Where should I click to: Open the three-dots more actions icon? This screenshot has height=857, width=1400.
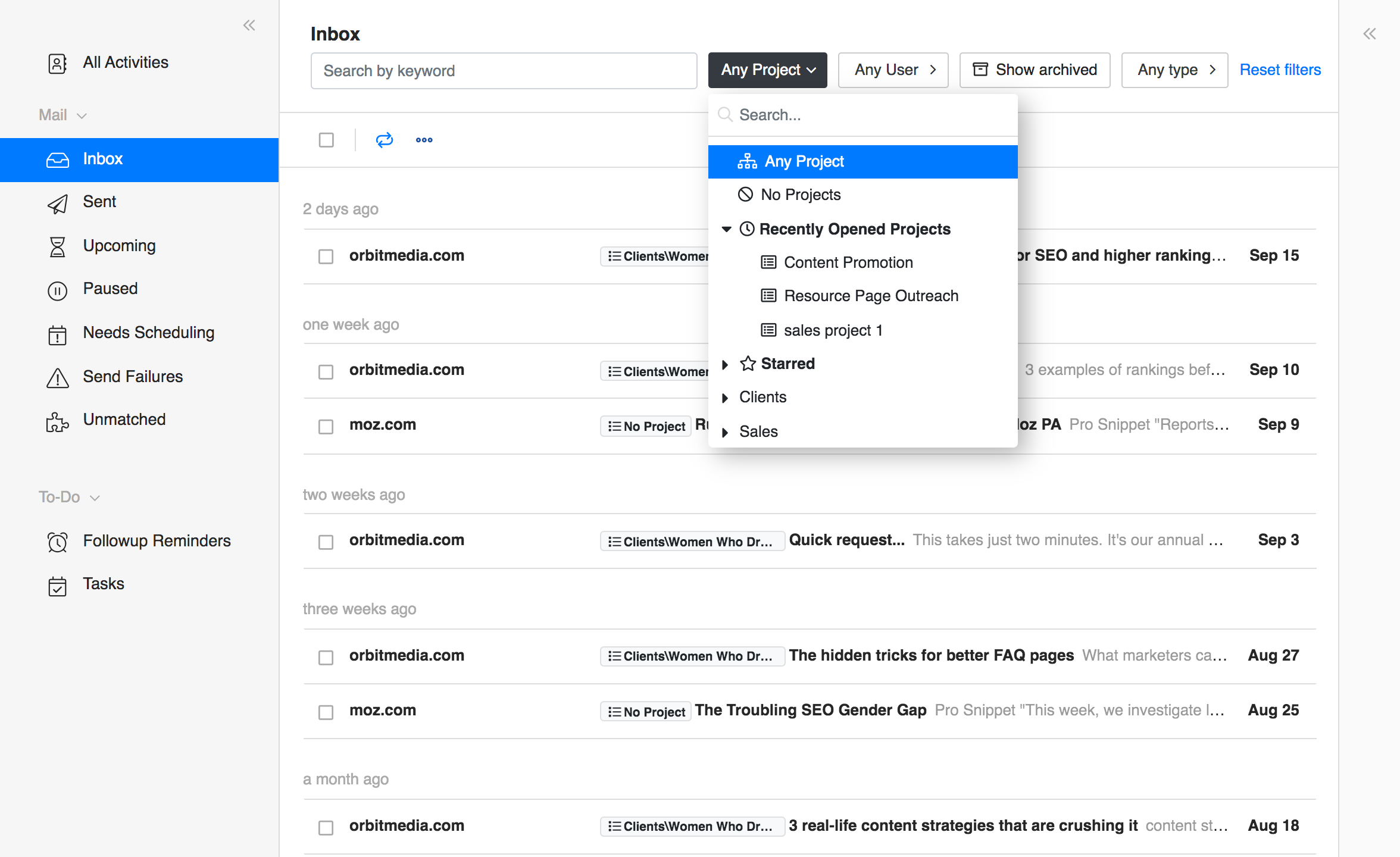424,140
